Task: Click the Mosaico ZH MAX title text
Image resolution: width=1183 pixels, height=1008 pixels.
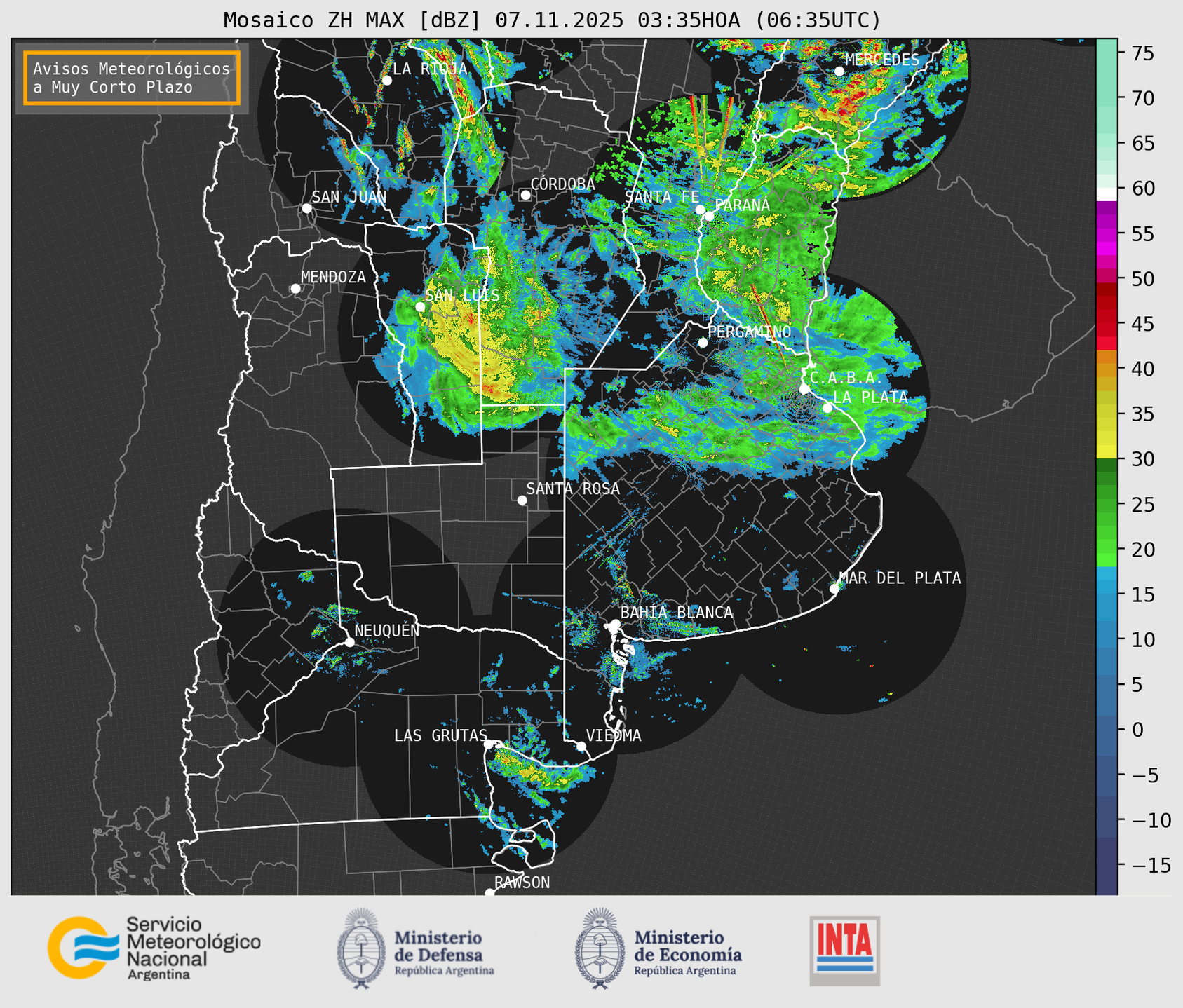Action: 552,20
